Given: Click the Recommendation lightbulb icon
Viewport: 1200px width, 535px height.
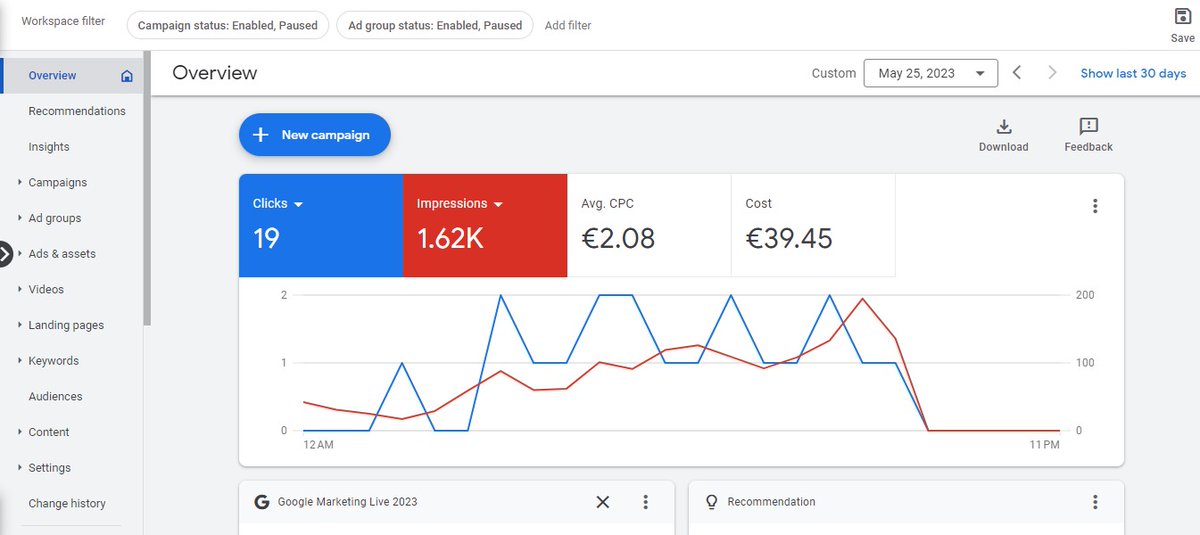Looking at the screenshot, I should click(712, 502).
